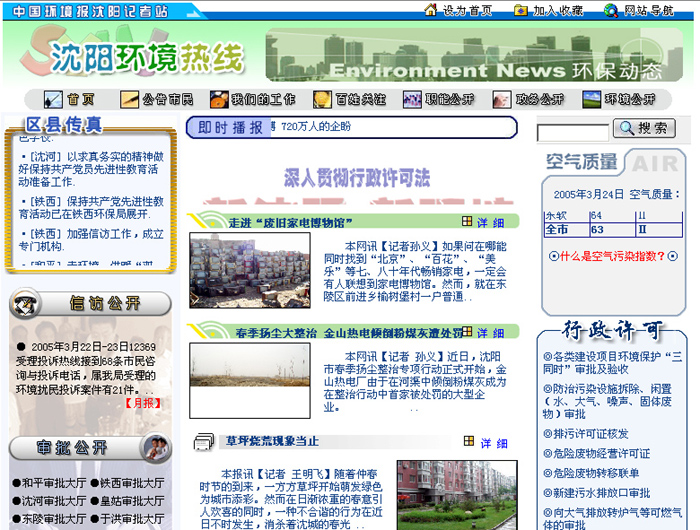
Task: Open 百姓关注 menu item
Action: (361, 99)
